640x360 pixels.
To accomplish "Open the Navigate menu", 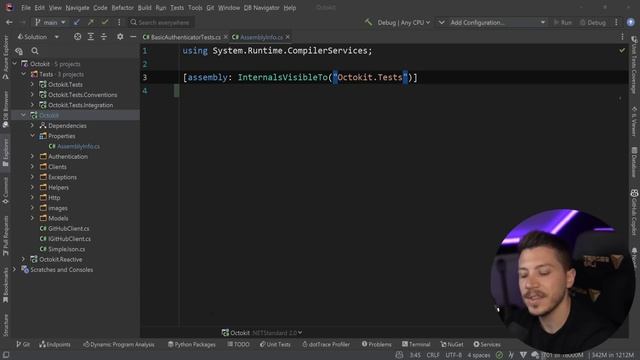I will [77, 8].
